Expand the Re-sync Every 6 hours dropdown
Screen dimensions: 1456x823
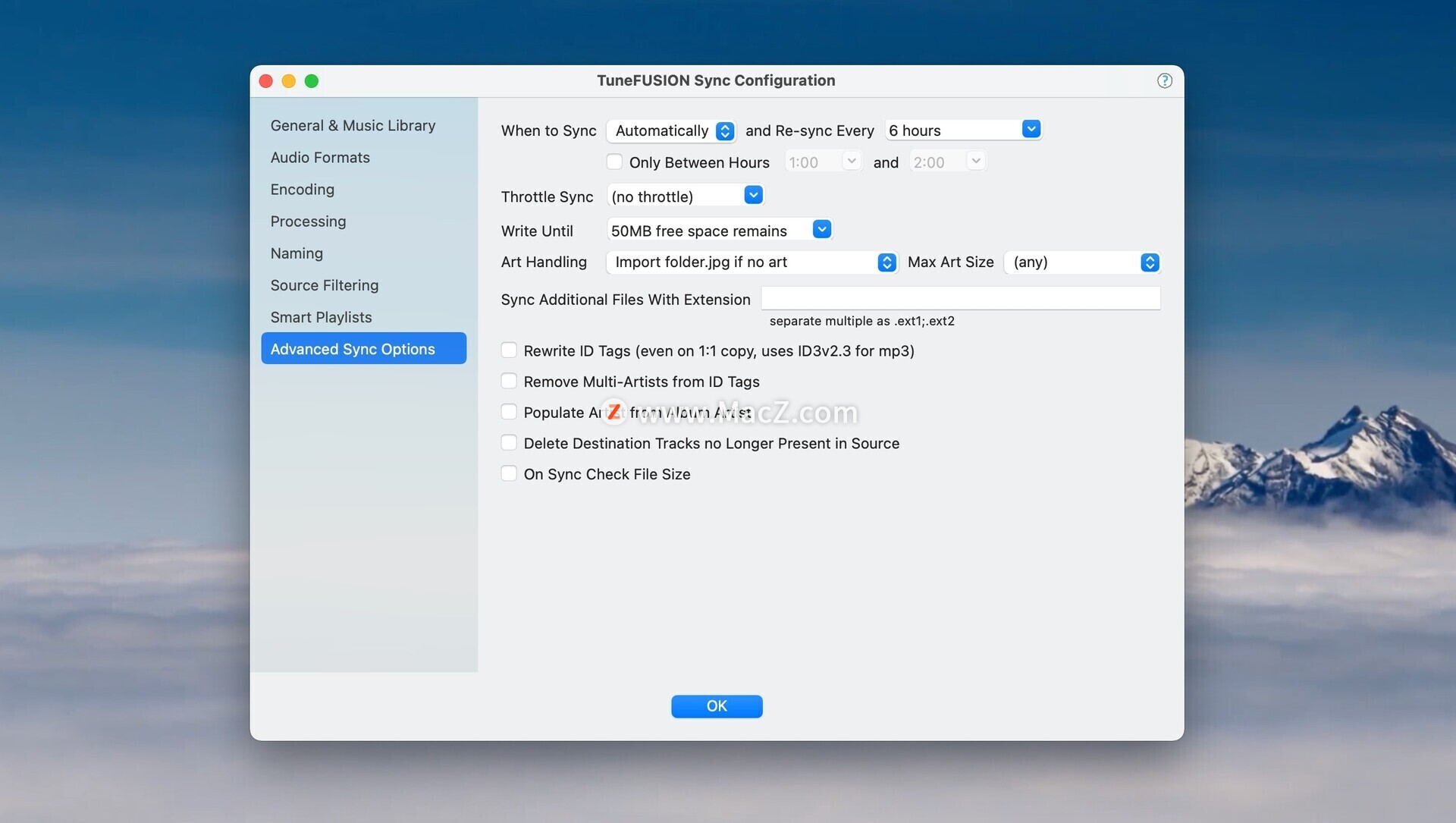tap(963, 130)
